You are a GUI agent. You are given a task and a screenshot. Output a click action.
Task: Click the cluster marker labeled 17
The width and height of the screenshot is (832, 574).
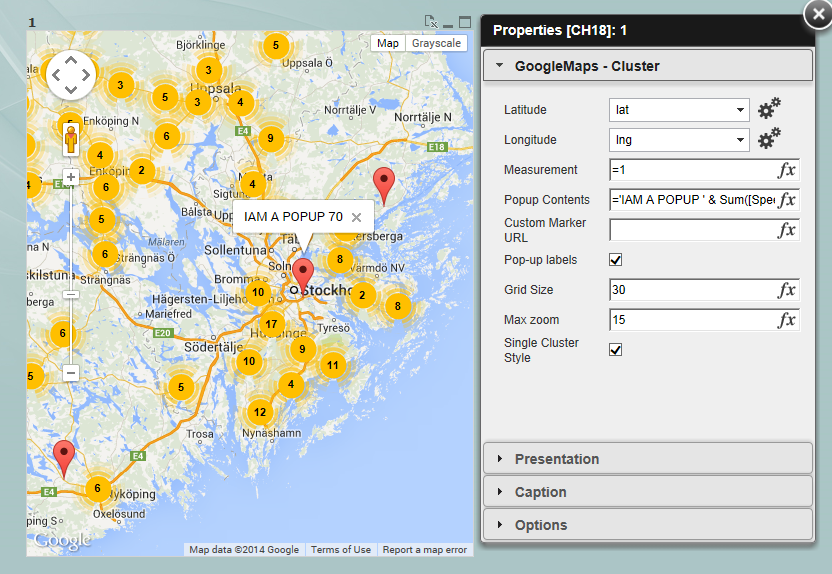(271, 324)
